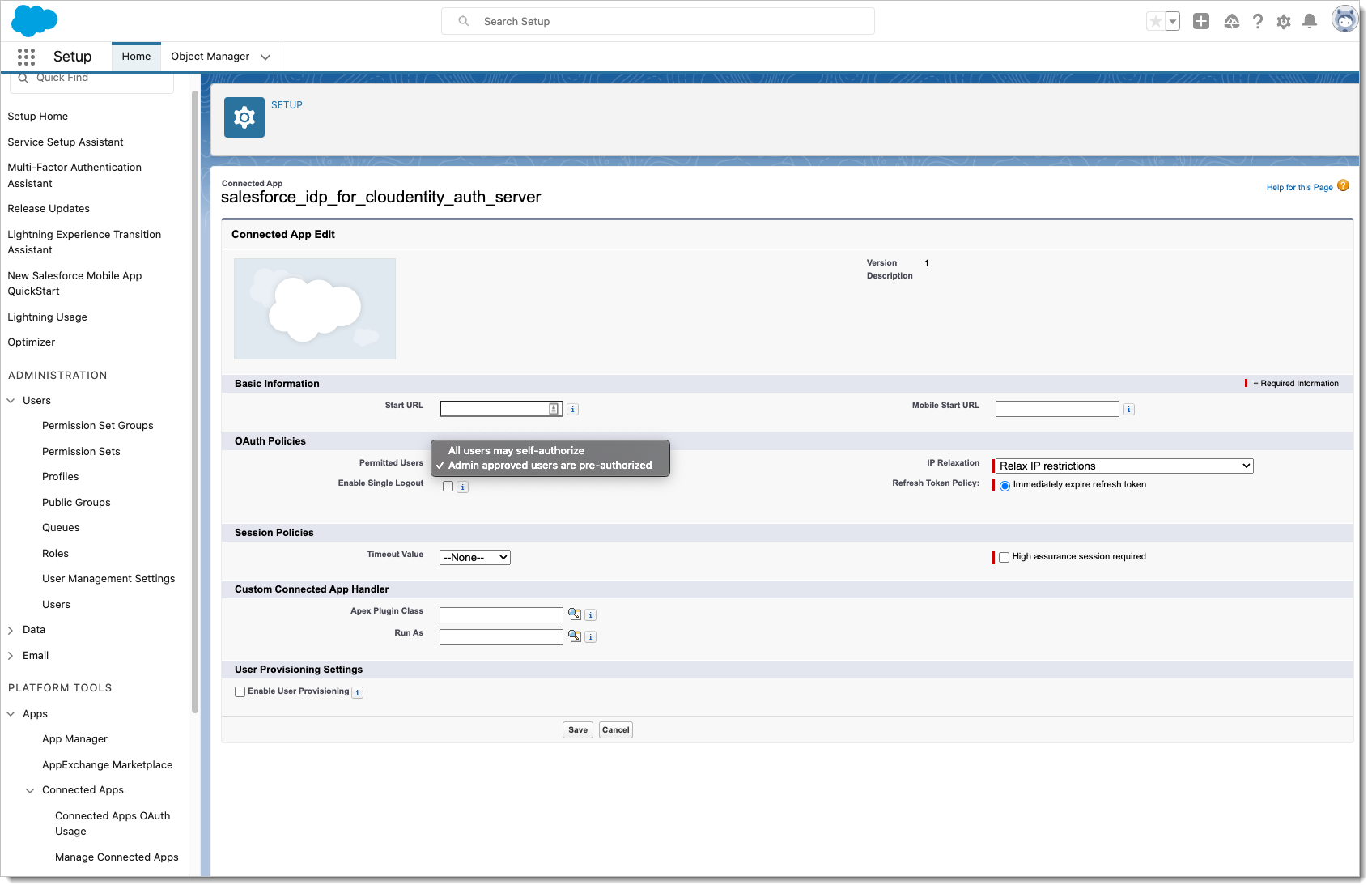Click the Run As input field

501,637
